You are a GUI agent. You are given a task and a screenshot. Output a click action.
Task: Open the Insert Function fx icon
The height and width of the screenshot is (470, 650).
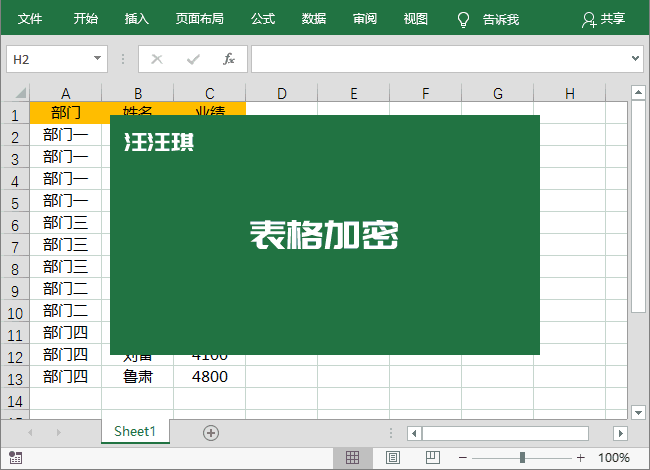(x=229, y=59)
